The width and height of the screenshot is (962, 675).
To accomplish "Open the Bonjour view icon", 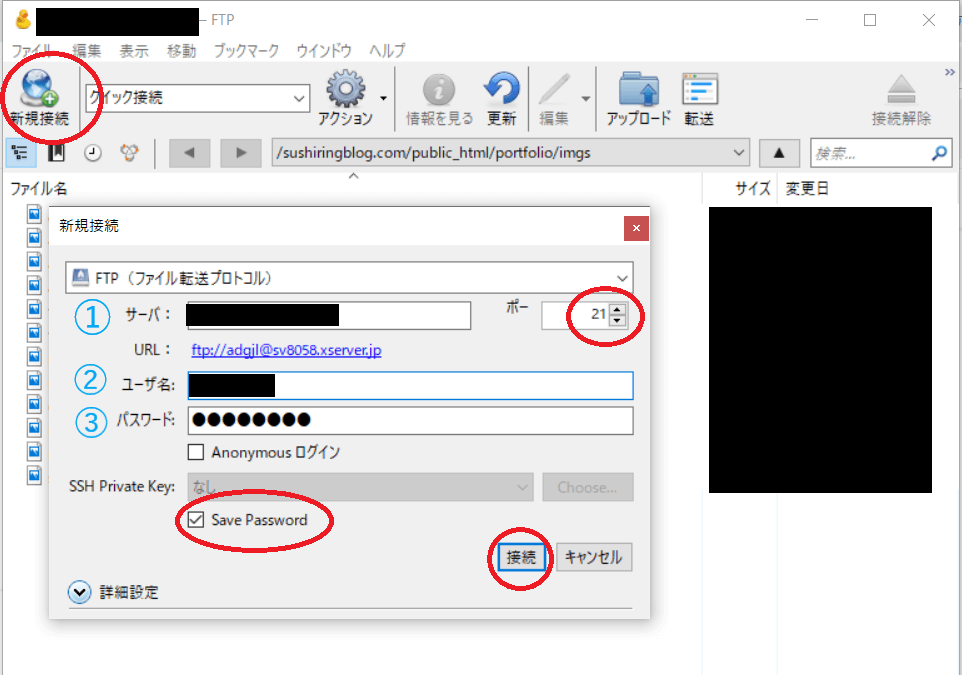I will 129,153.
